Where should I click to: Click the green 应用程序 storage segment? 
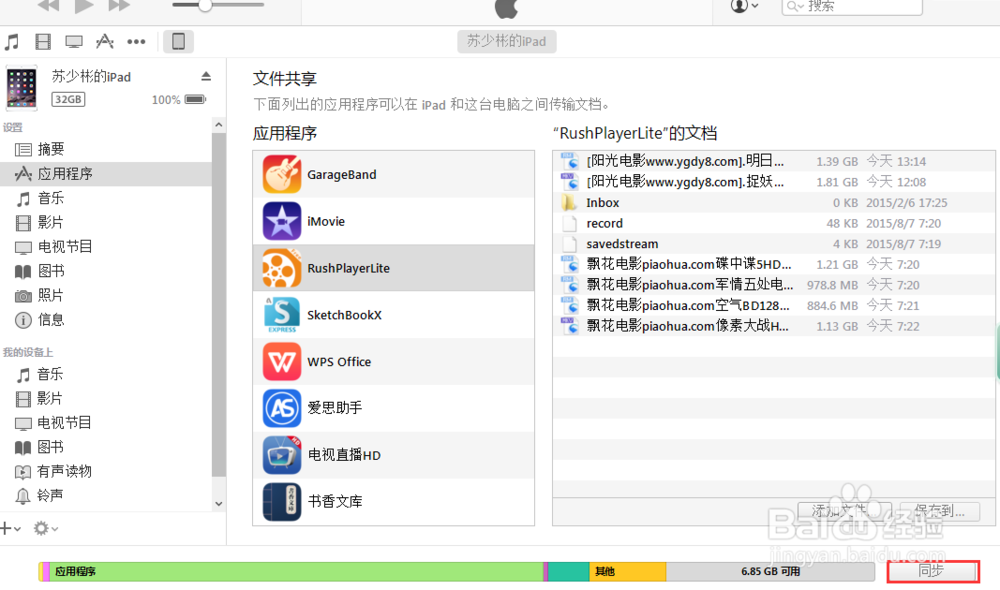point(297,572)
